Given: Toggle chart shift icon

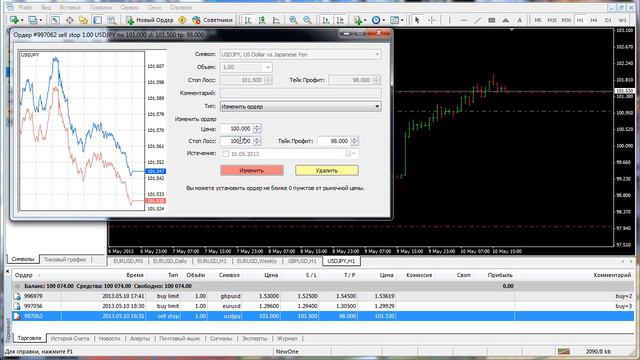Looking at the screenshot, I should click(x=340, y=20).
